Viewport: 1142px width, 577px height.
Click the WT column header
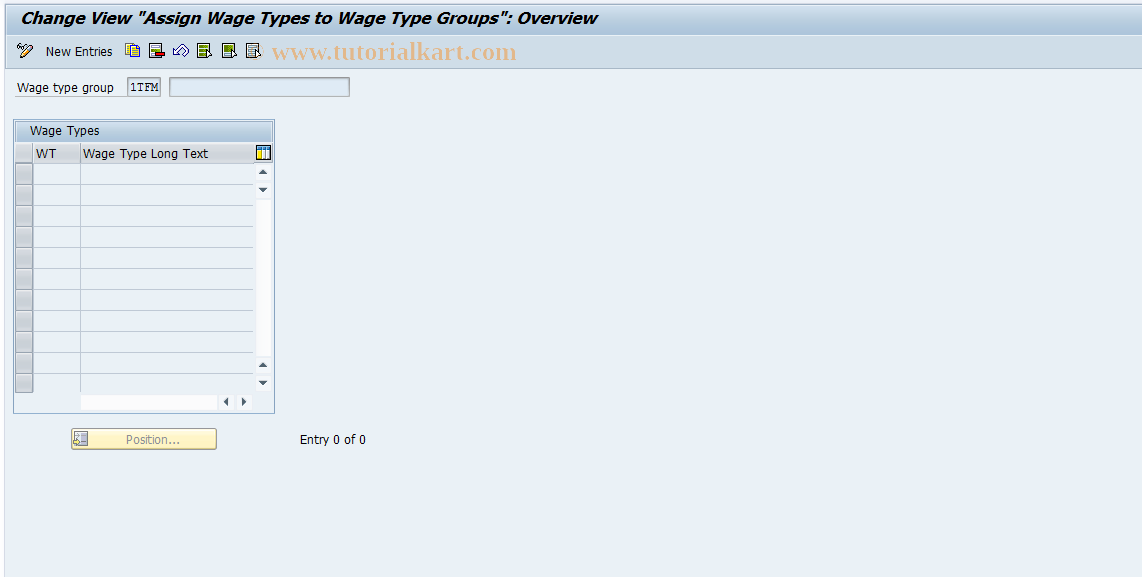pos(57,154)
